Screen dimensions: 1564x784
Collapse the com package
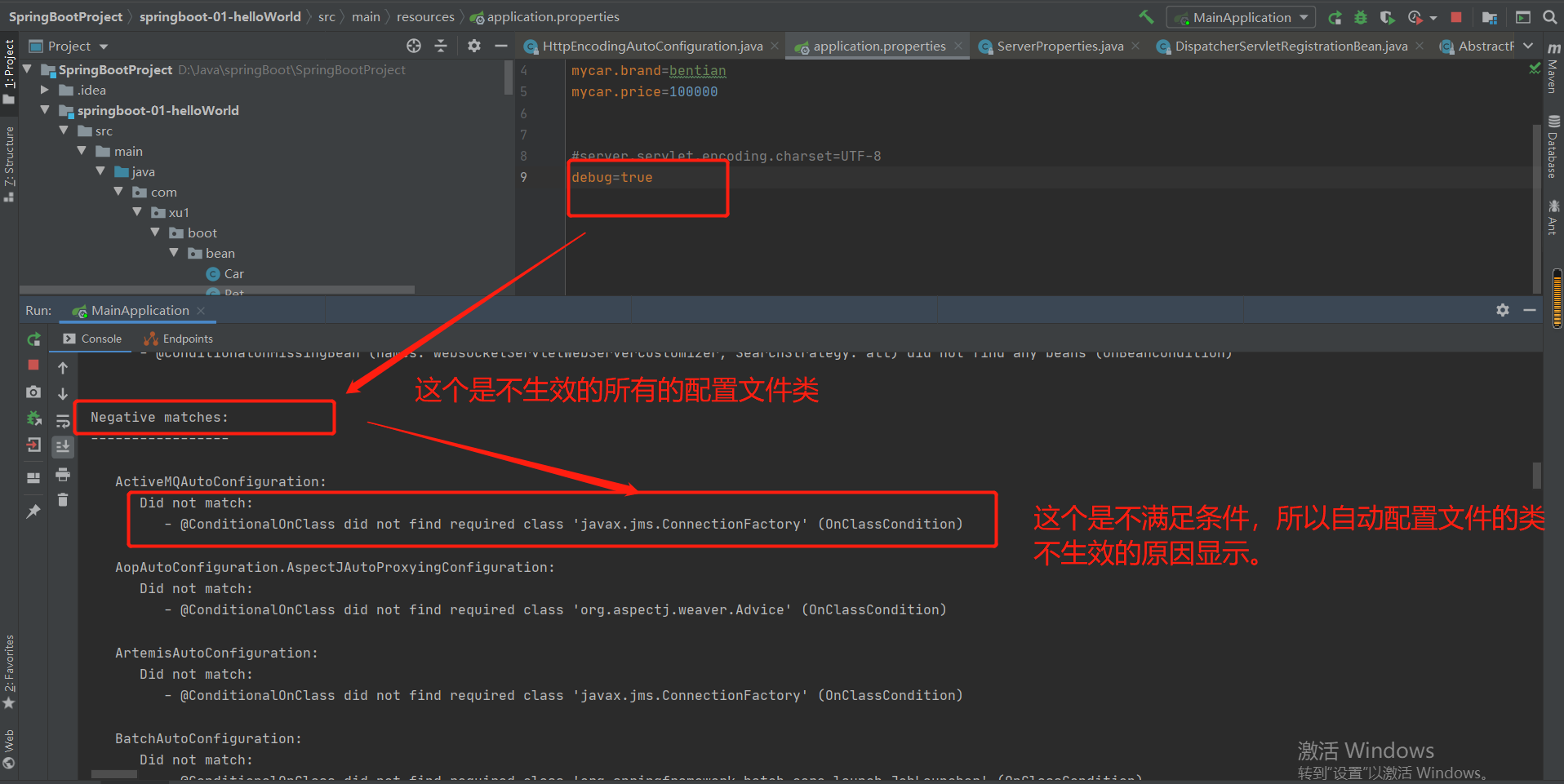[119, 192]
